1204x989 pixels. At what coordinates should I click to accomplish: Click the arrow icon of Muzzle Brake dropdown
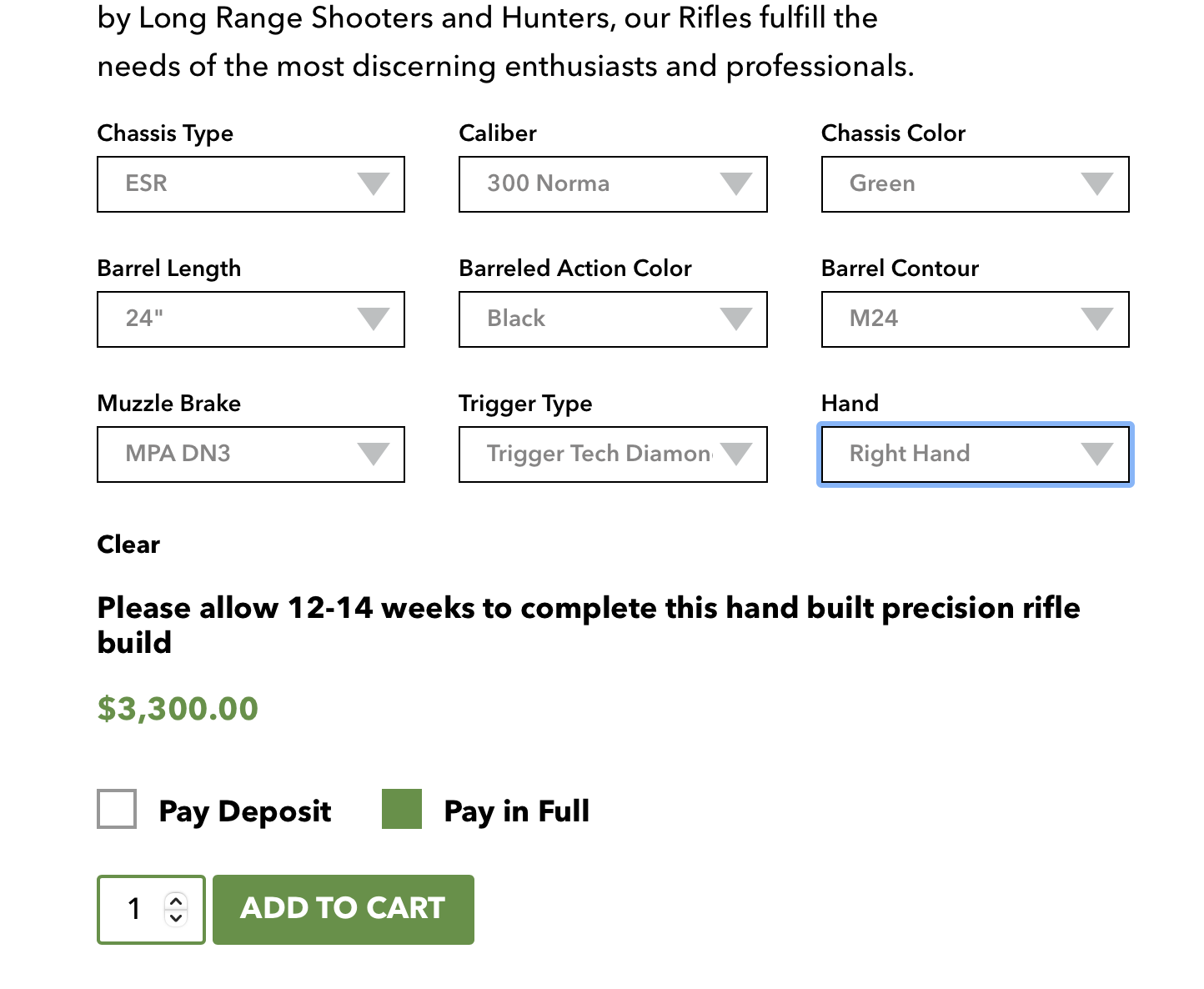pos(373,454)
